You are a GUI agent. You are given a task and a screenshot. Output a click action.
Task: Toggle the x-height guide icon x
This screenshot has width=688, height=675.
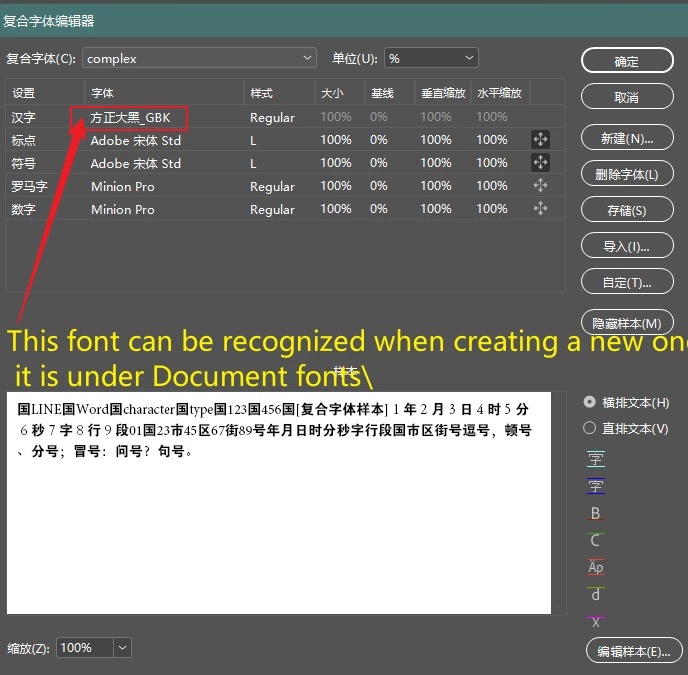tap(595, 621)
